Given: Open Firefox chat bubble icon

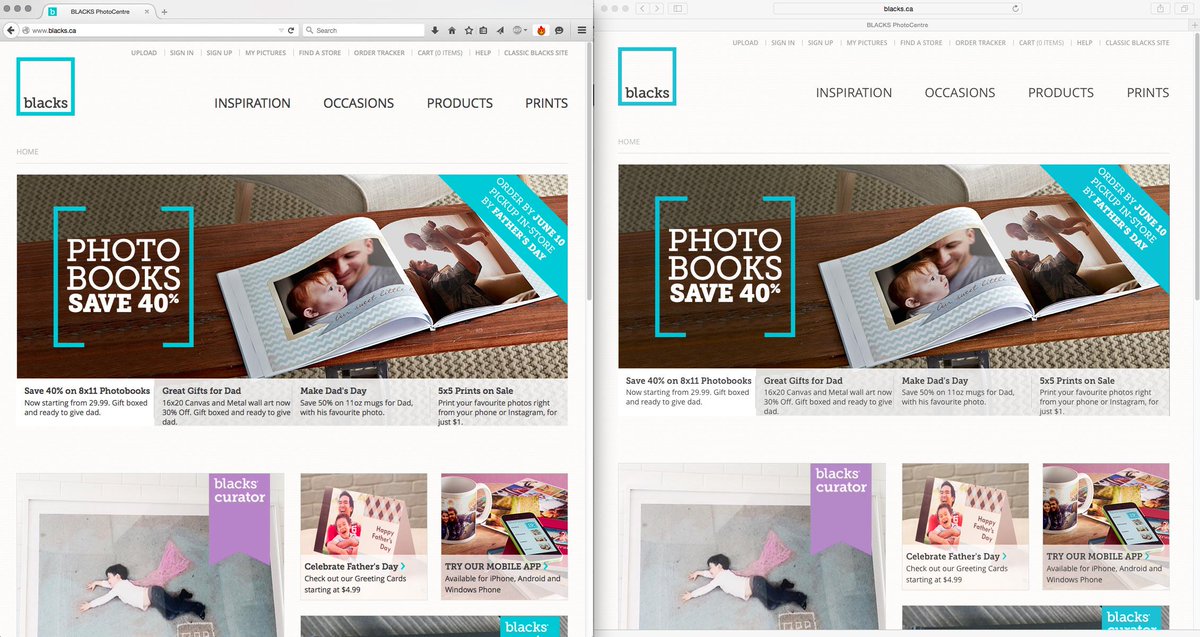Looking at the screenshot, I should tap(559, 30).
